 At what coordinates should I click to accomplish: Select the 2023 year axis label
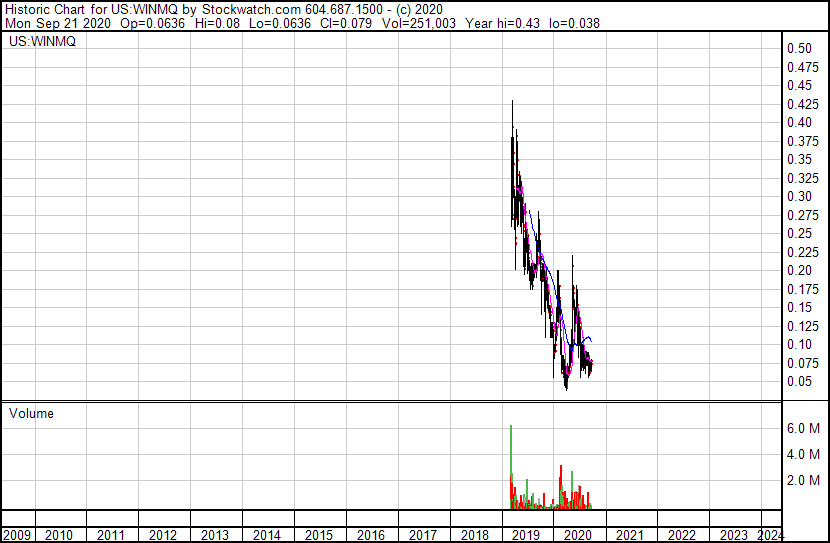tap(734, 535)
